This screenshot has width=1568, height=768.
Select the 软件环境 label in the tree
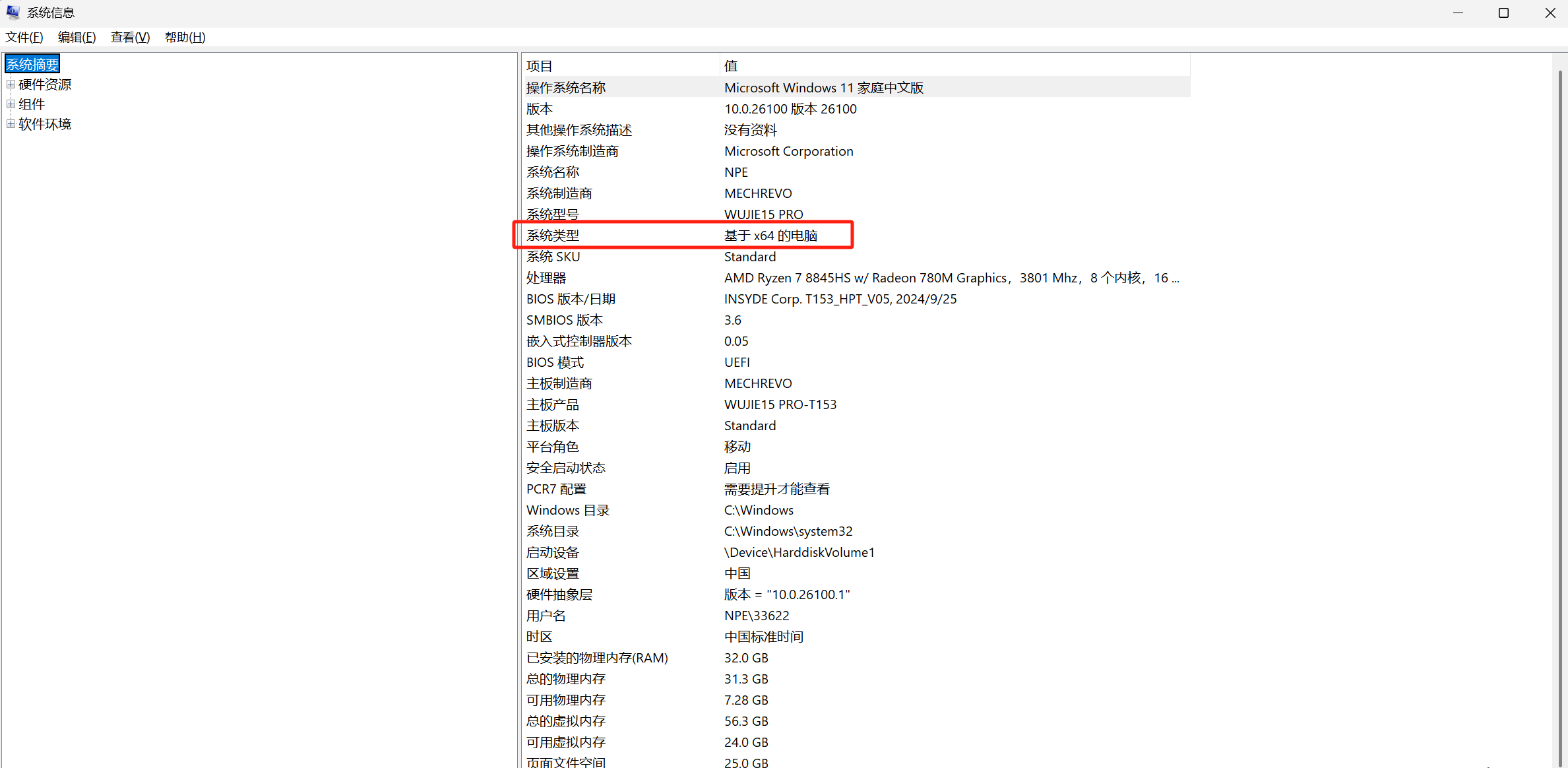tap(45, 124)
